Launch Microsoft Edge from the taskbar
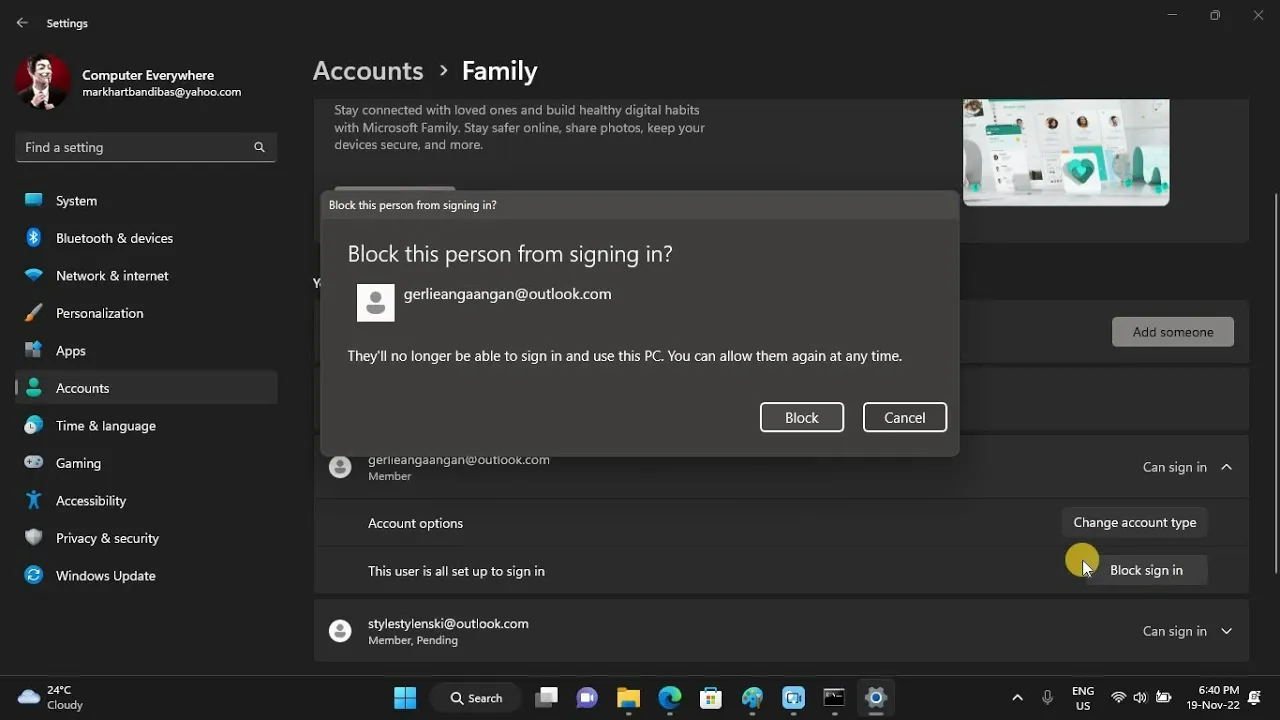Viewport: 1280px width, 720px height. (x=670, y=698)
